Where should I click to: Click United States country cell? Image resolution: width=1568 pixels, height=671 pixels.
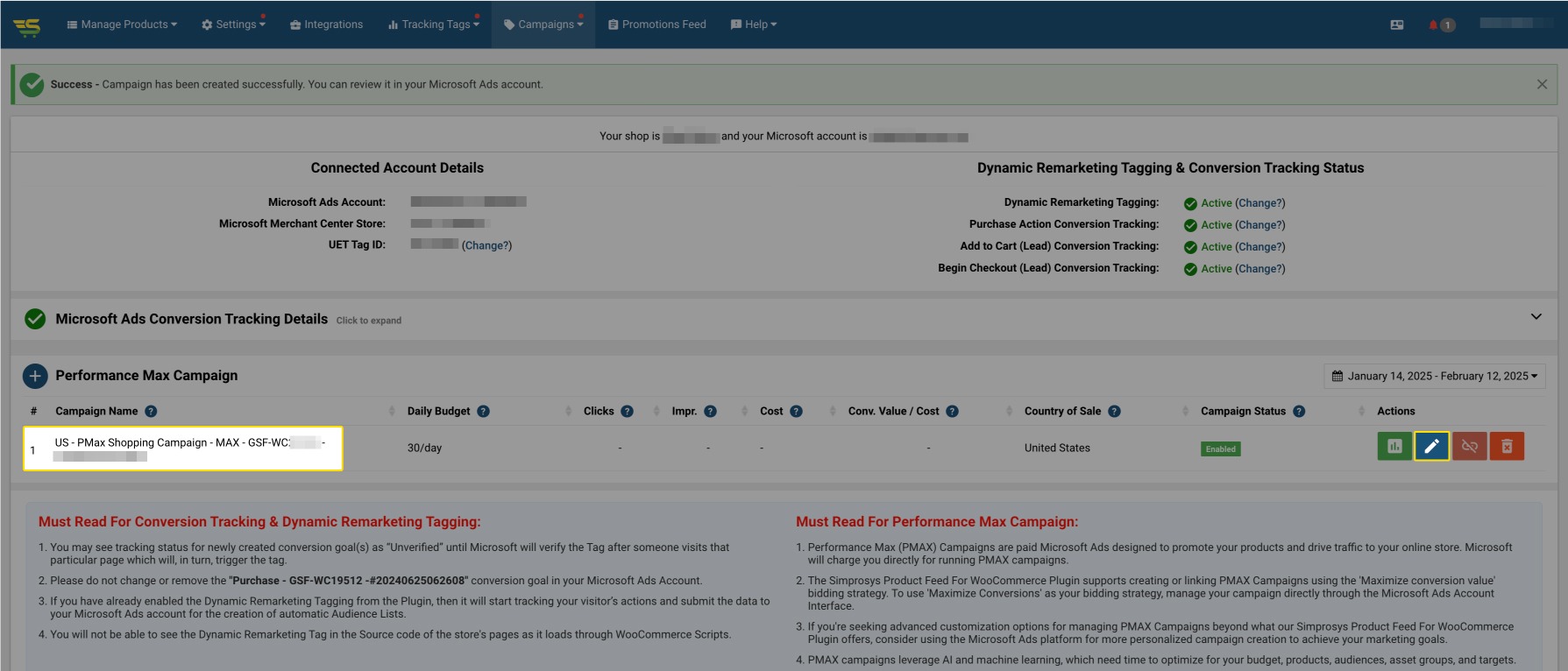pos(1057,448)
